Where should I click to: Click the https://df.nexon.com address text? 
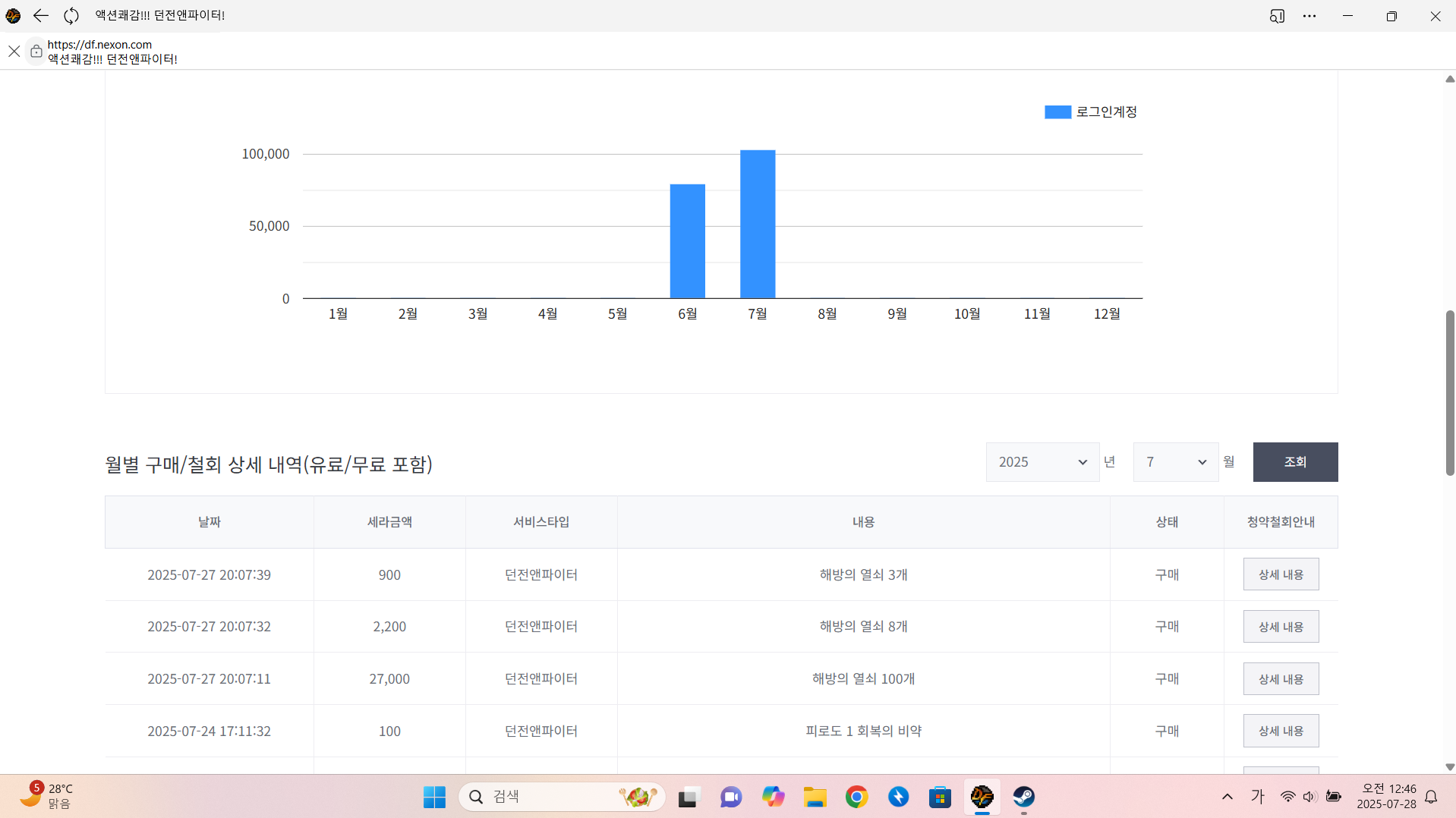(x=99, y=44)
